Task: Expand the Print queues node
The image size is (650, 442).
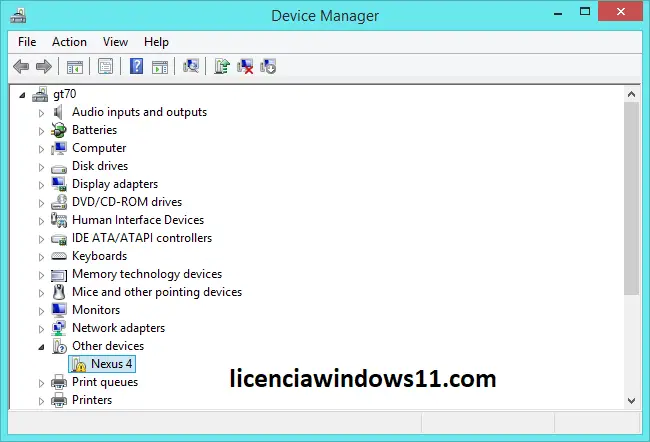Action: click(x=41, y=383)
